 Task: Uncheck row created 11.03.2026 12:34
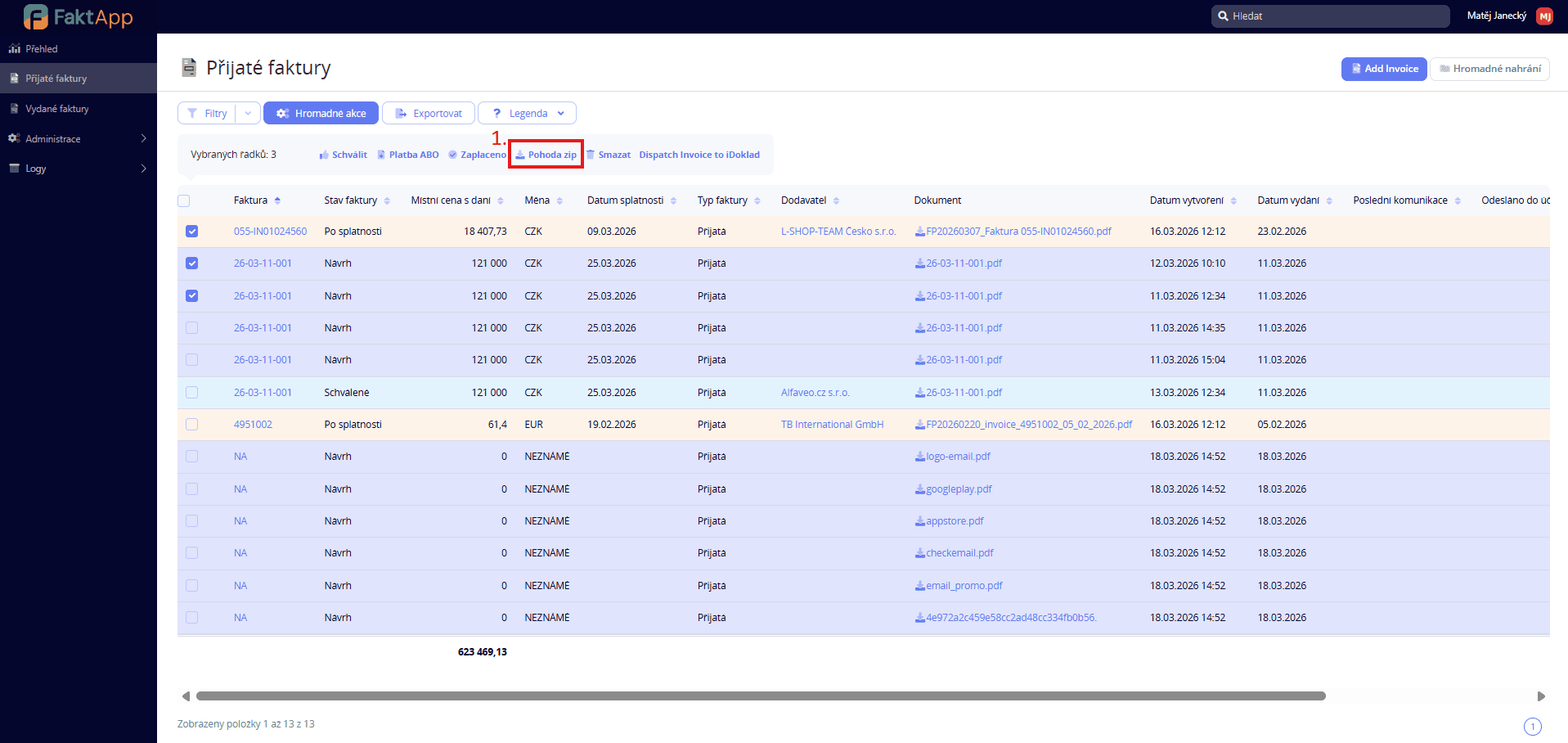point(192,296)
